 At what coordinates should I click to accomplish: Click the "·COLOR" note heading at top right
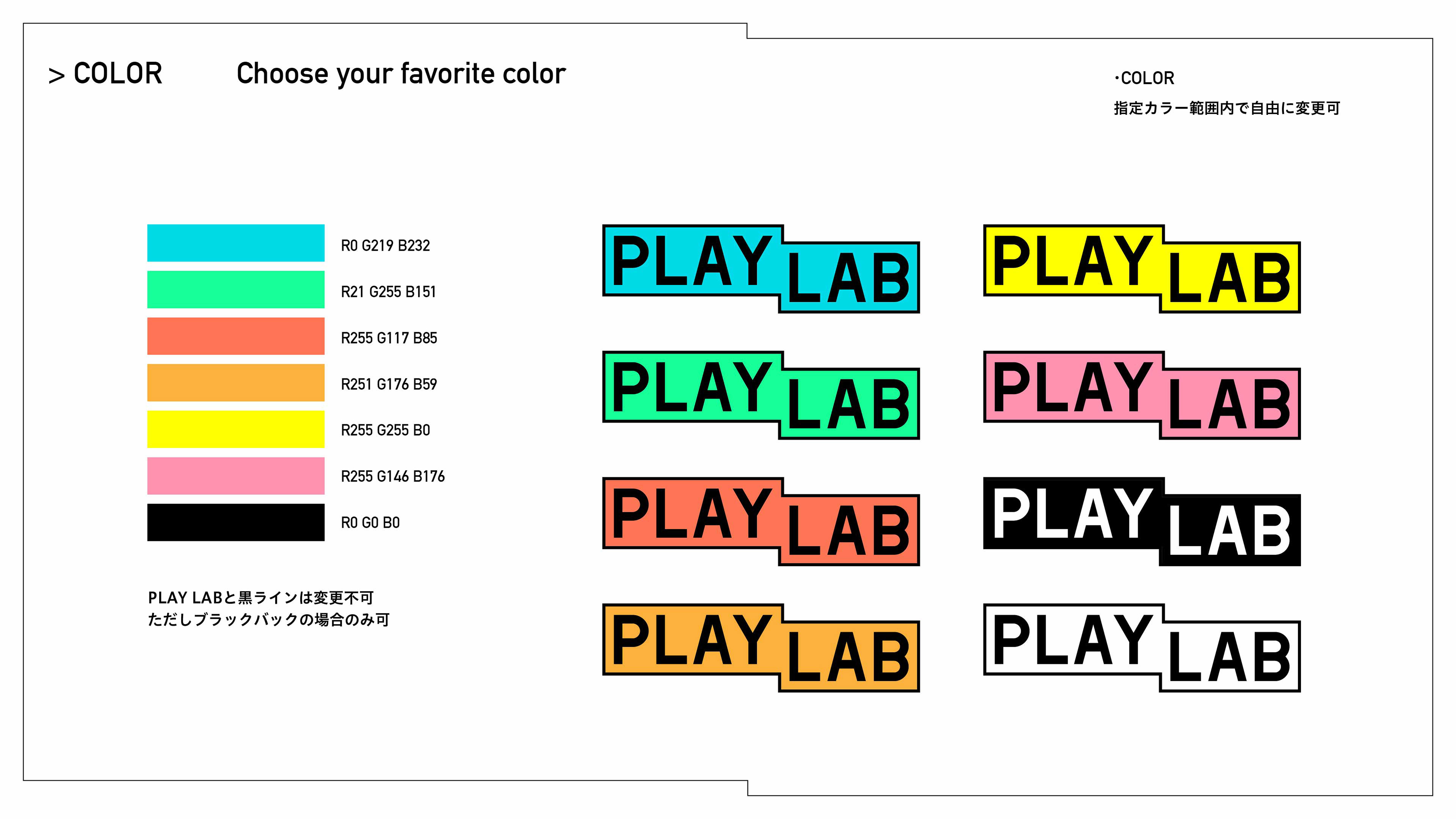point(1144,78)
